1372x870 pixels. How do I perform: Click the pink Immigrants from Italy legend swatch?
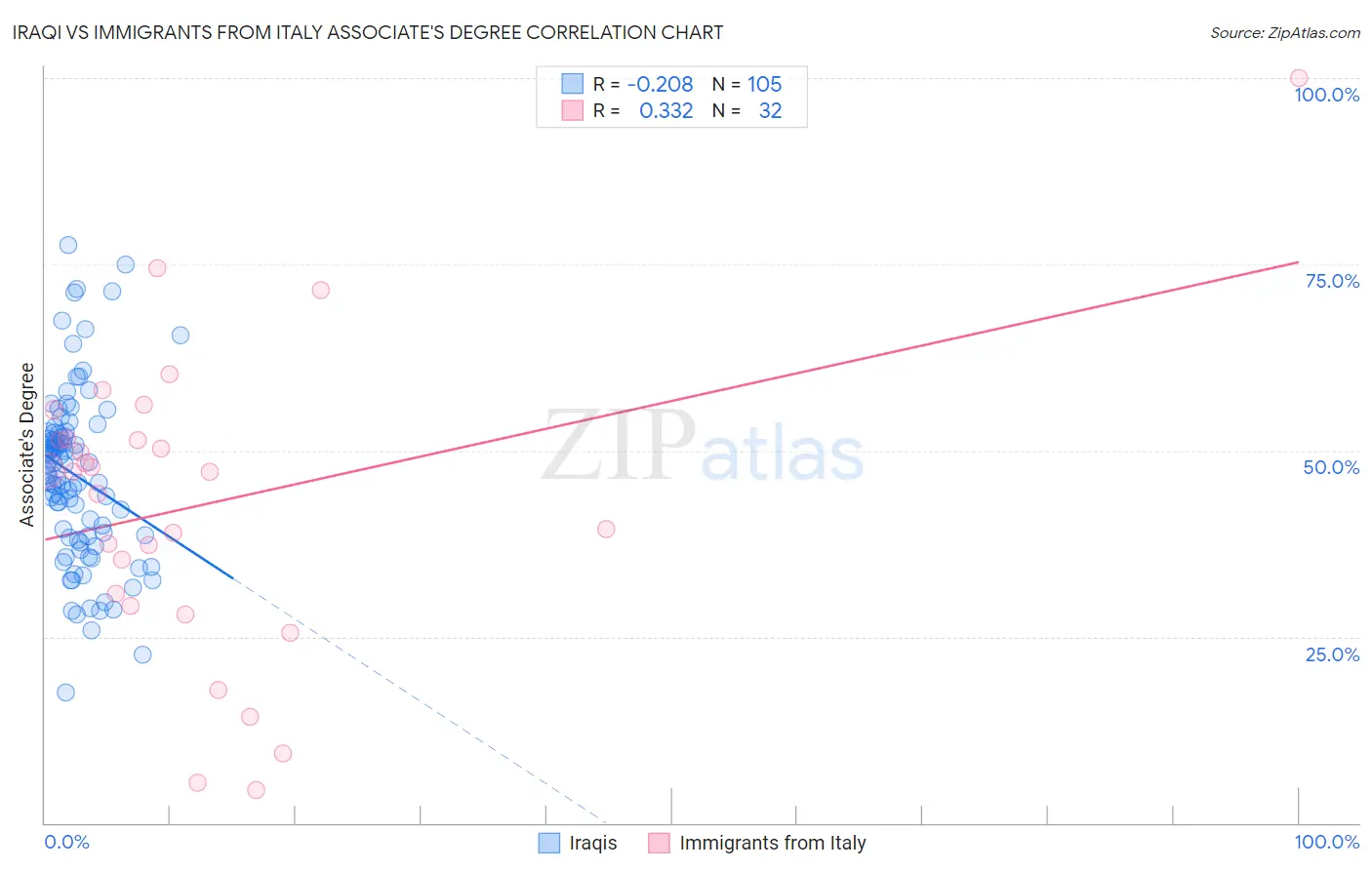[x=660, y=843]
